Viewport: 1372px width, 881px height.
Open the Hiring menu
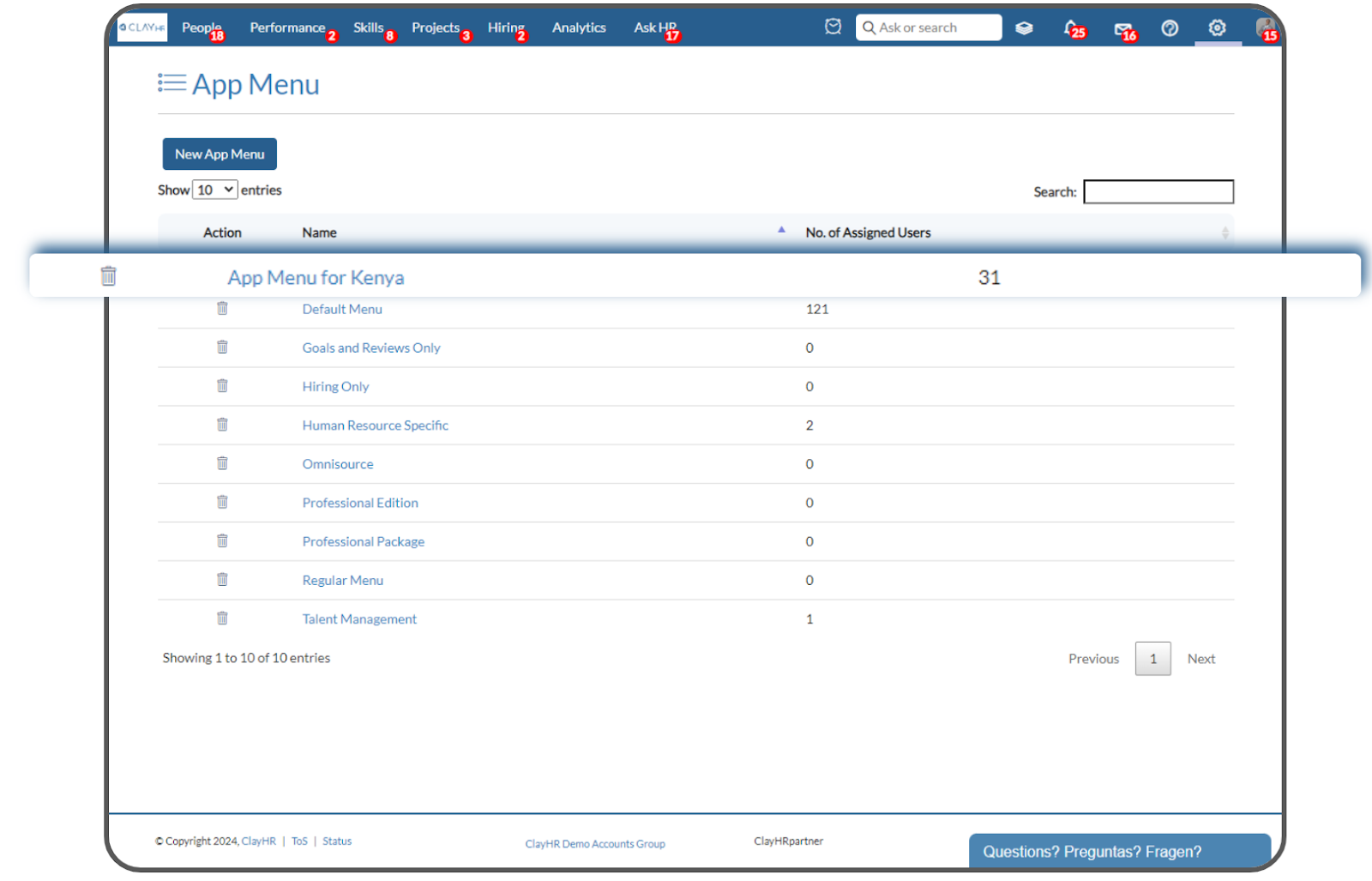coord(506,27)
